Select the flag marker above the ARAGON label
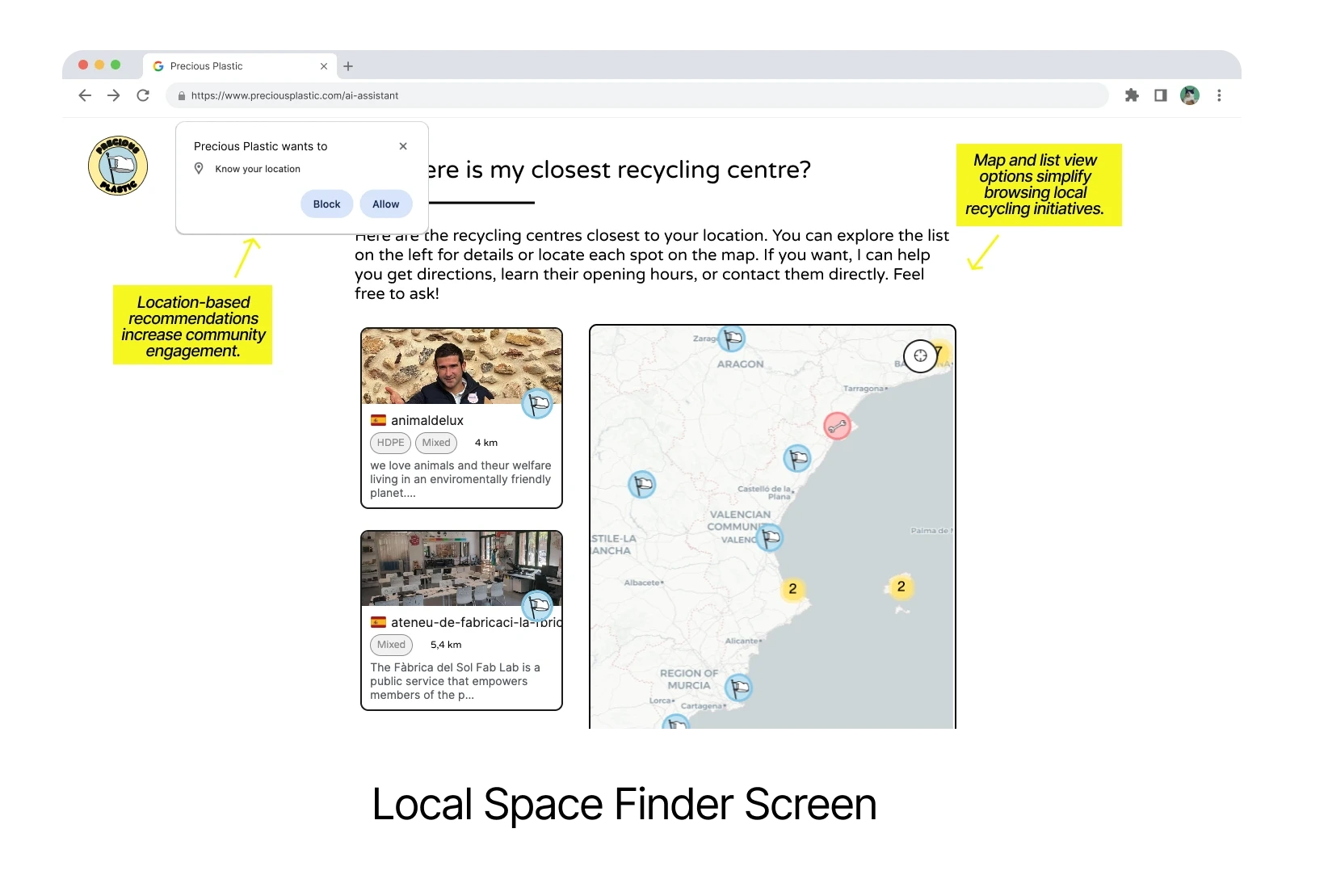Viewport: 1328px width, 896px height. (732, 339)
